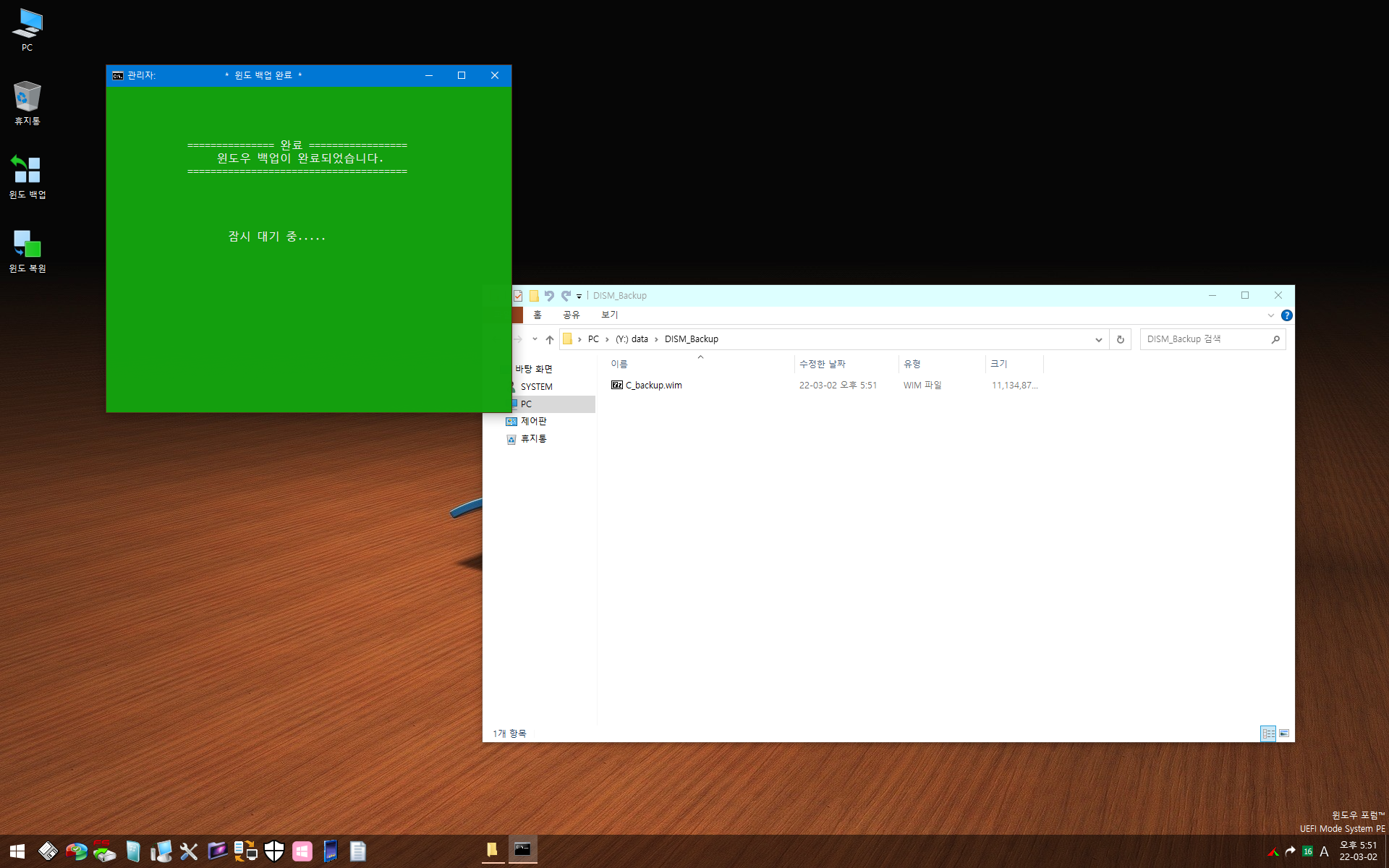
Task: Open Explorer help question mark icon
Action: point(1286,315)
